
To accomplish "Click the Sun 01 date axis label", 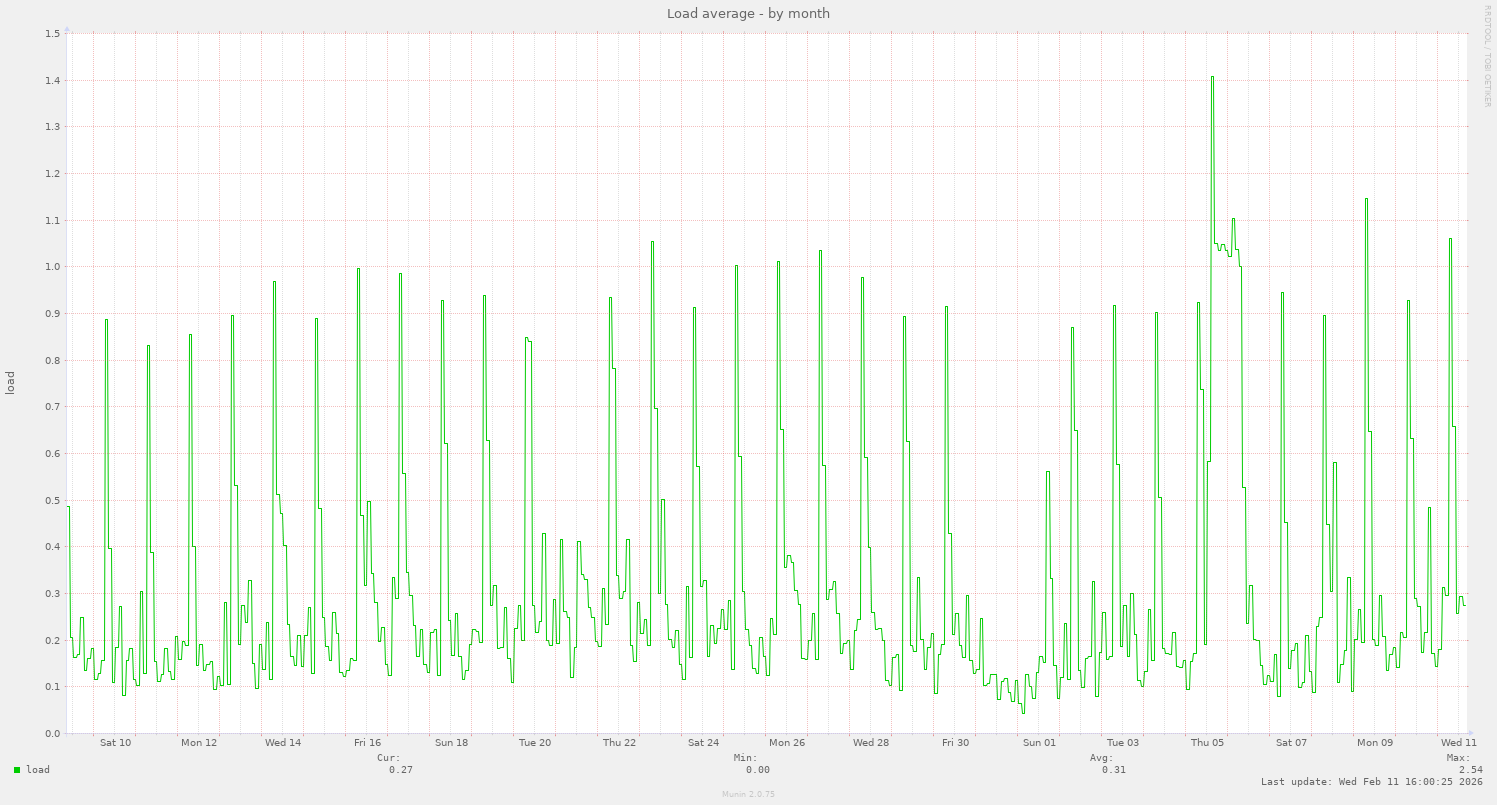I will tap(1041, 743).
